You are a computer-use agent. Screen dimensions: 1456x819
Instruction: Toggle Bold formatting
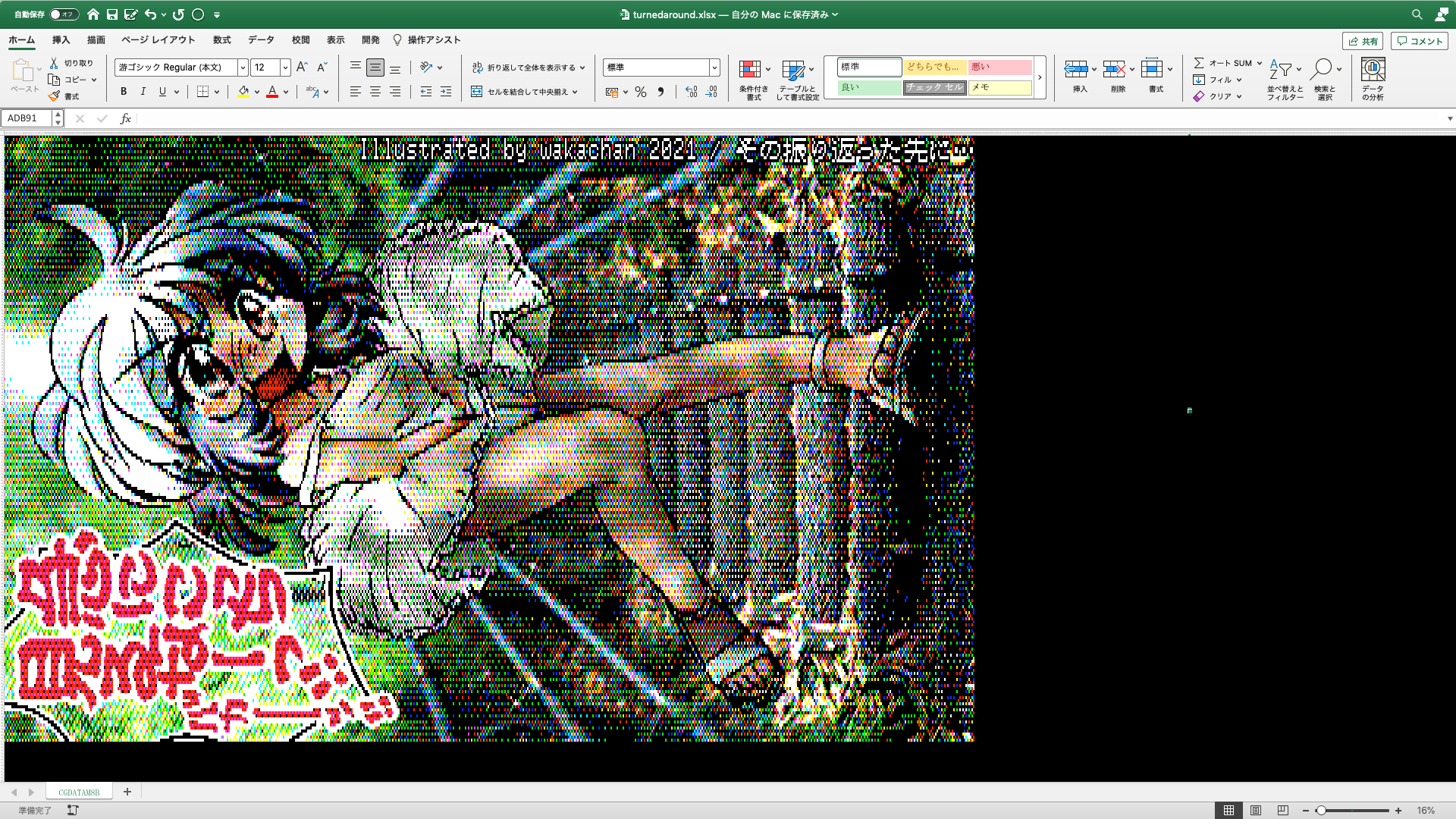point(124,92)
